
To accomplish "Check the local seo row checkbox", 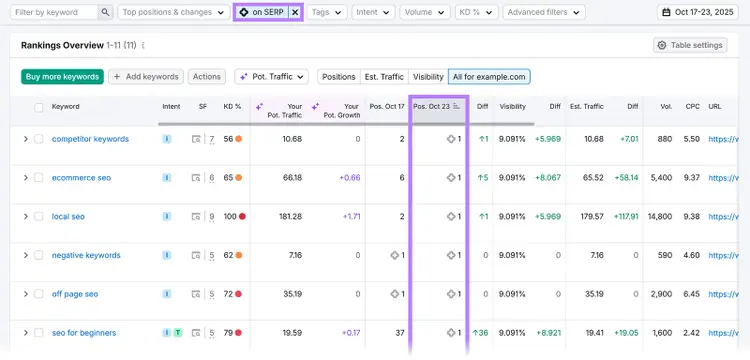I will [x=39, y=217].
